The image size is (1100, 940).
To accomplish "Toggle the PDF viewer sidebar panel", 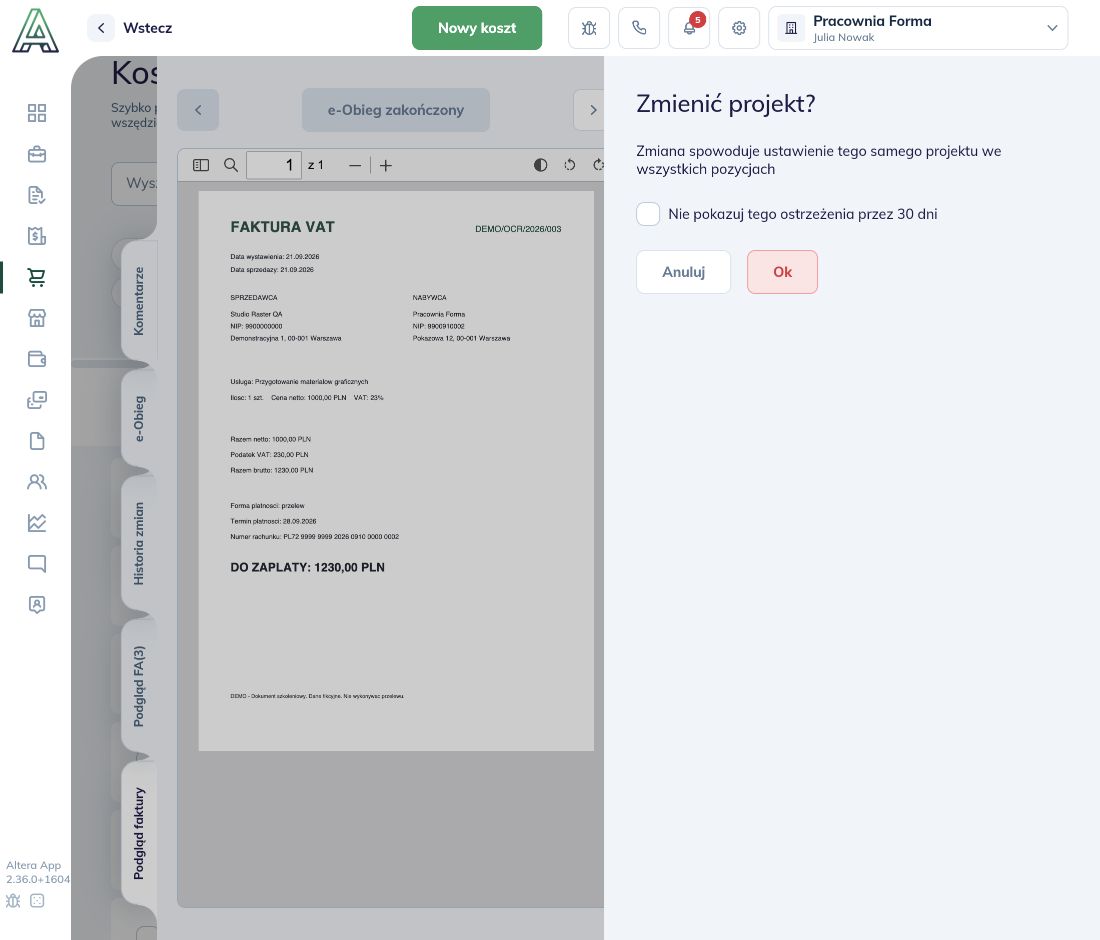I will click(x=201, y=166).
